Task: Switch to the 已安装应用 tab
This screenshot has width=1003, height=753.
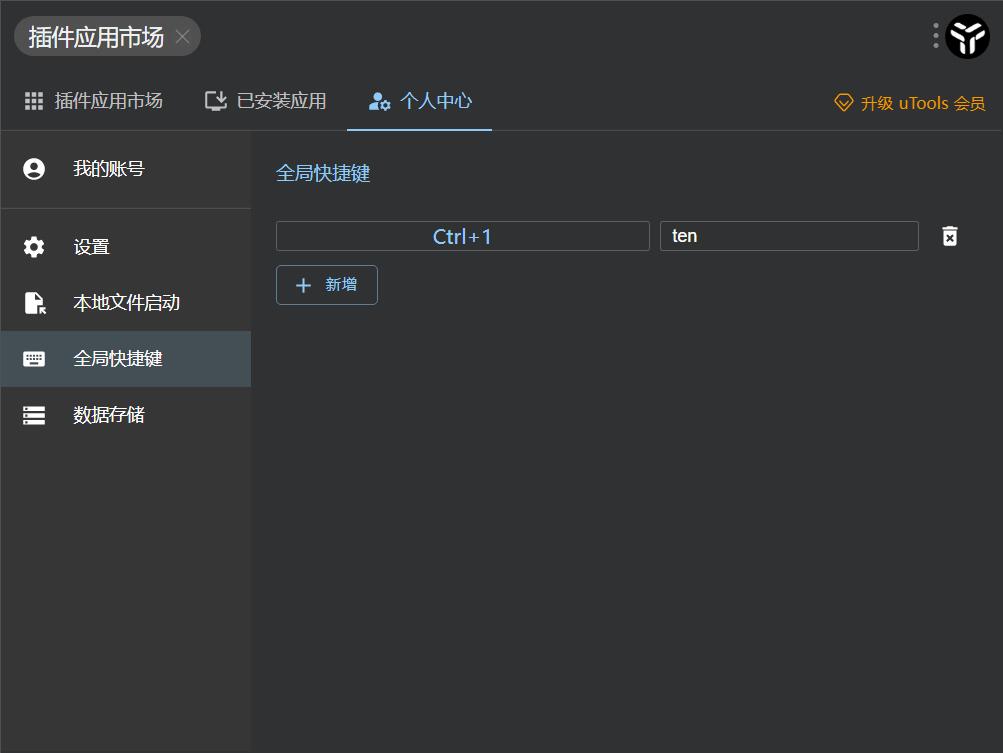Action: click(265, 101)
